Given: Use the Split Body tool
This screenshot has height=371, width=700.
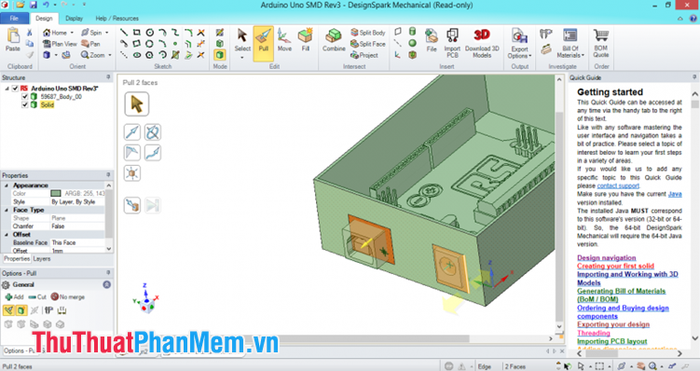Looking at the screenshot, I should [x=368, y=33].
